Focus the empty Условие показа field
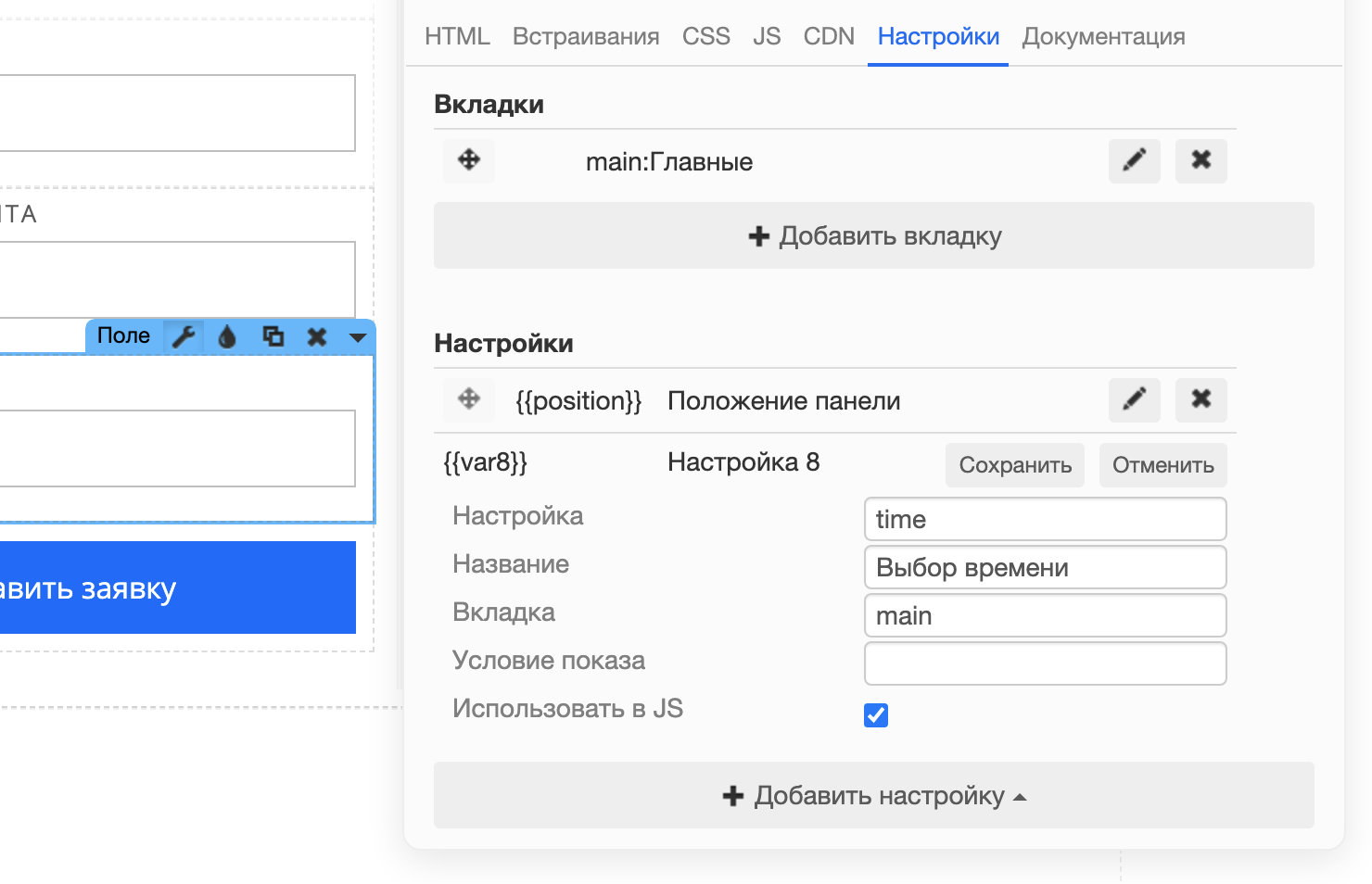Screen dimensions: 1372x884 click(1046, 663)
